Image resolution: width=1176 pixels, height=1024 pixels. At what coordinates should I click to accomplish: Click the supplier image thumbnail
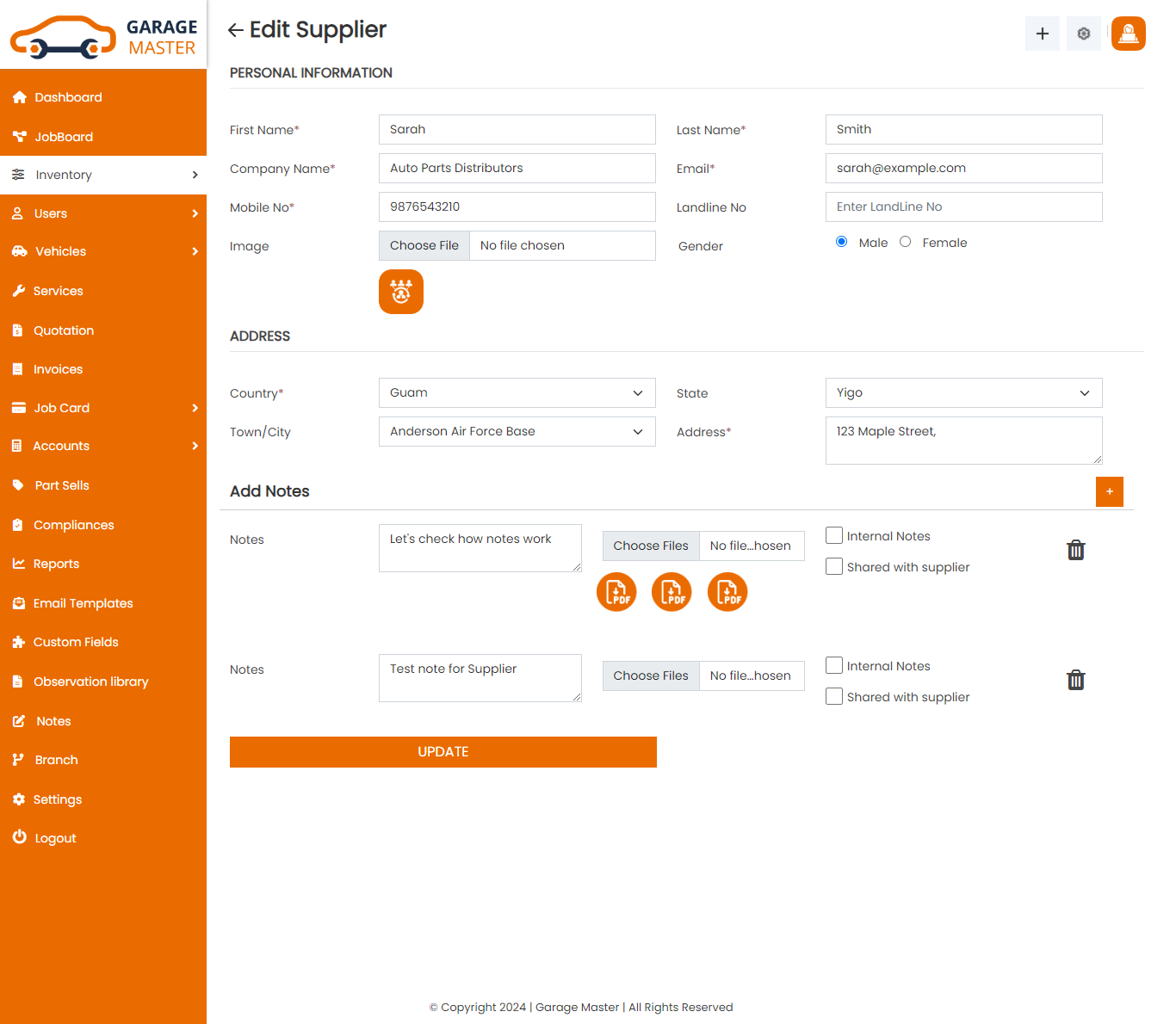pyautogui.click(x=401, y=292)
